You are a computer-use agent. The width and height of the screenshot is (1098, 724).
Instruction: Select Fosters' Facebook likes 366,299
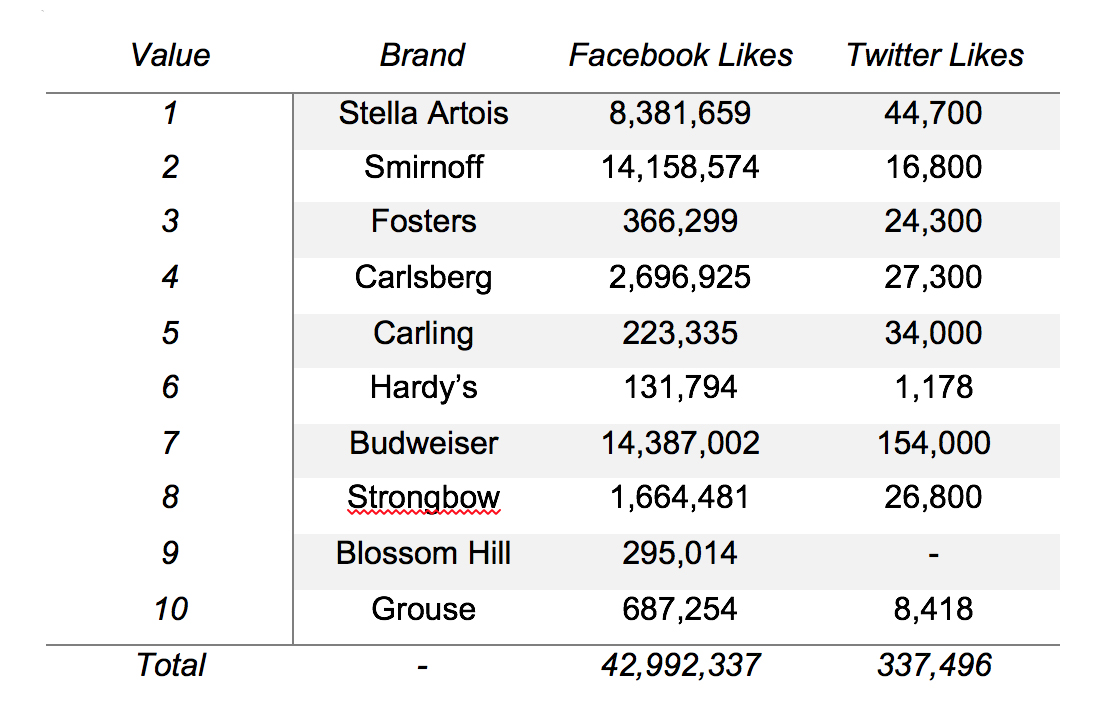coord(680,222)
